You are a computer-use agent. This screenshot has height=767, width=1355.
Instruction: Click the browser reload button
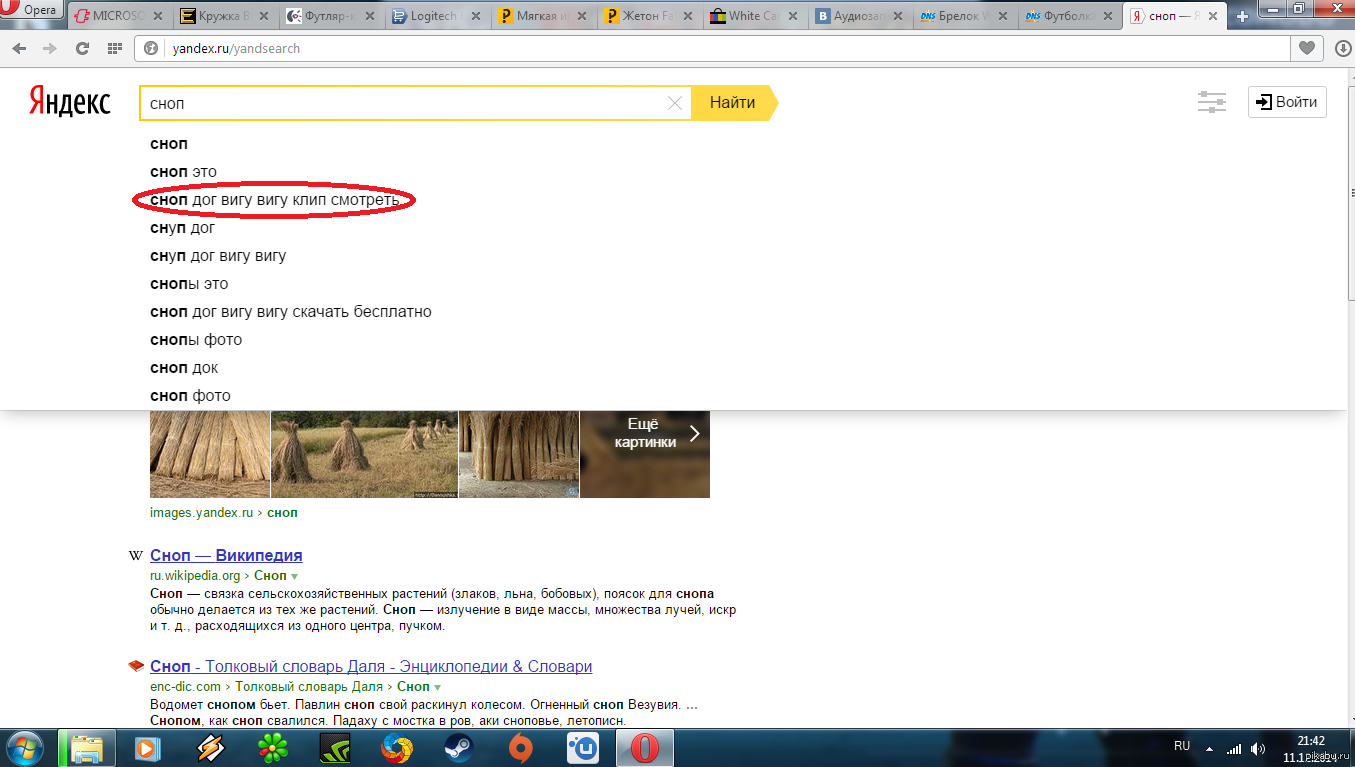[83, 48]
